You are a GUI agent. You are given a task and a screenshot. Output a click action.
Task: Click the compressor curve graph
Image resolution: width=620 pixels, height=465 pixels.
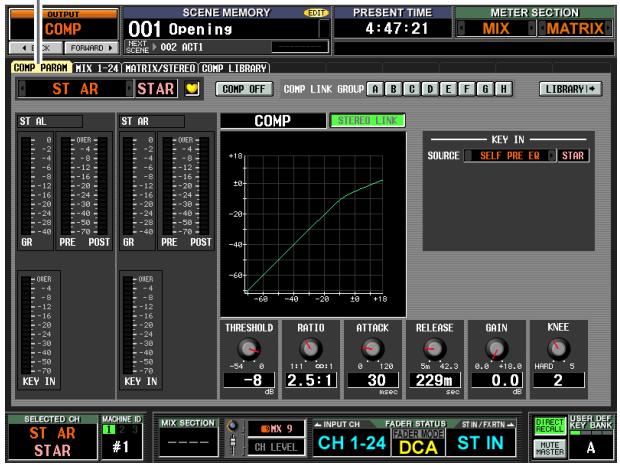point(313,224)
